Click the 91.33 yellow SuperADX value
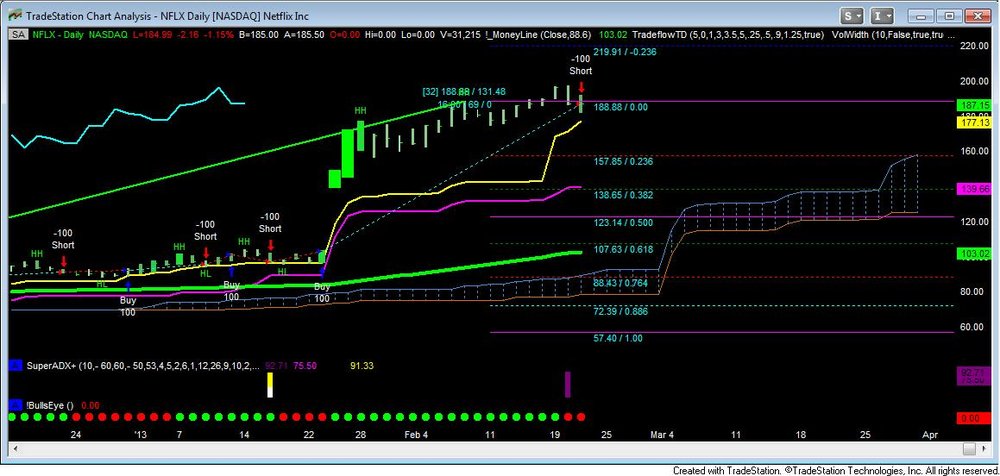This screenshot has height=476, width=1000. (x=362, y=366)
